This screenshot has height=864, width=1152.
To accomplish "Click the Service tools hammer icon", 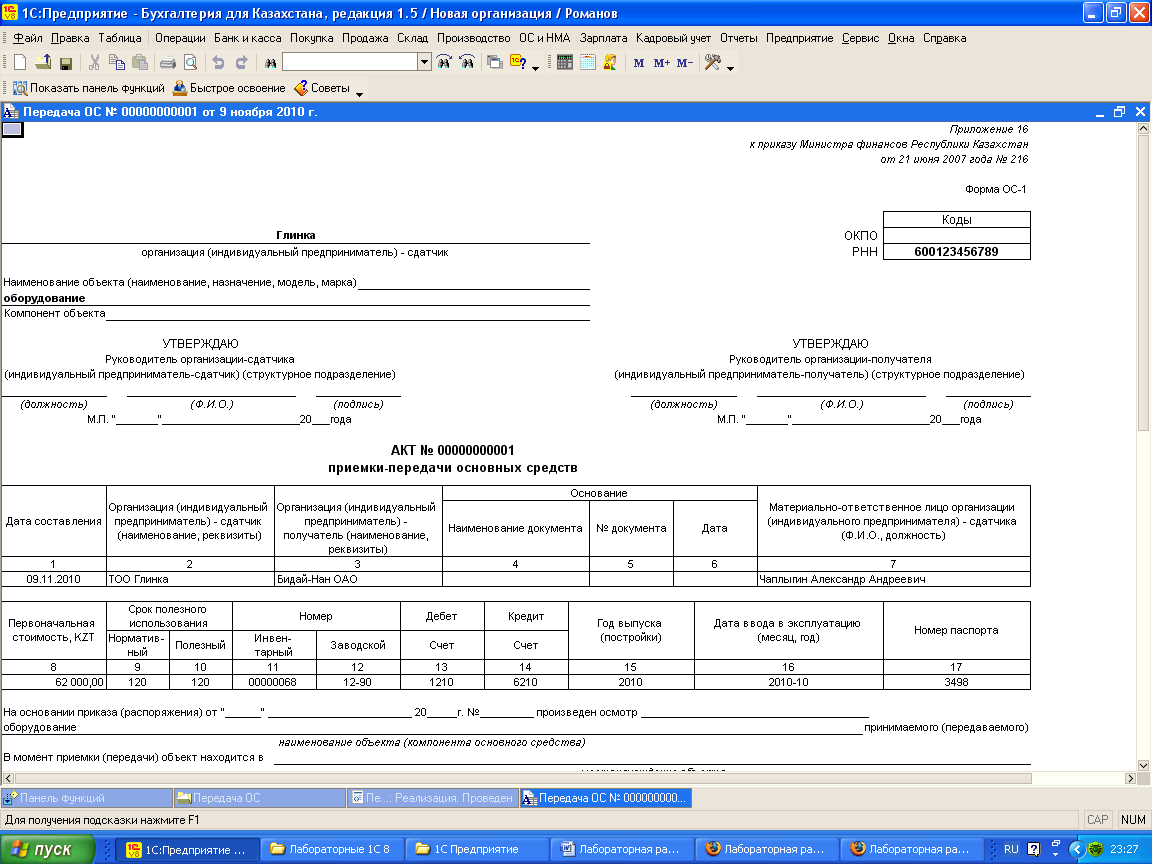I will 713,63.
